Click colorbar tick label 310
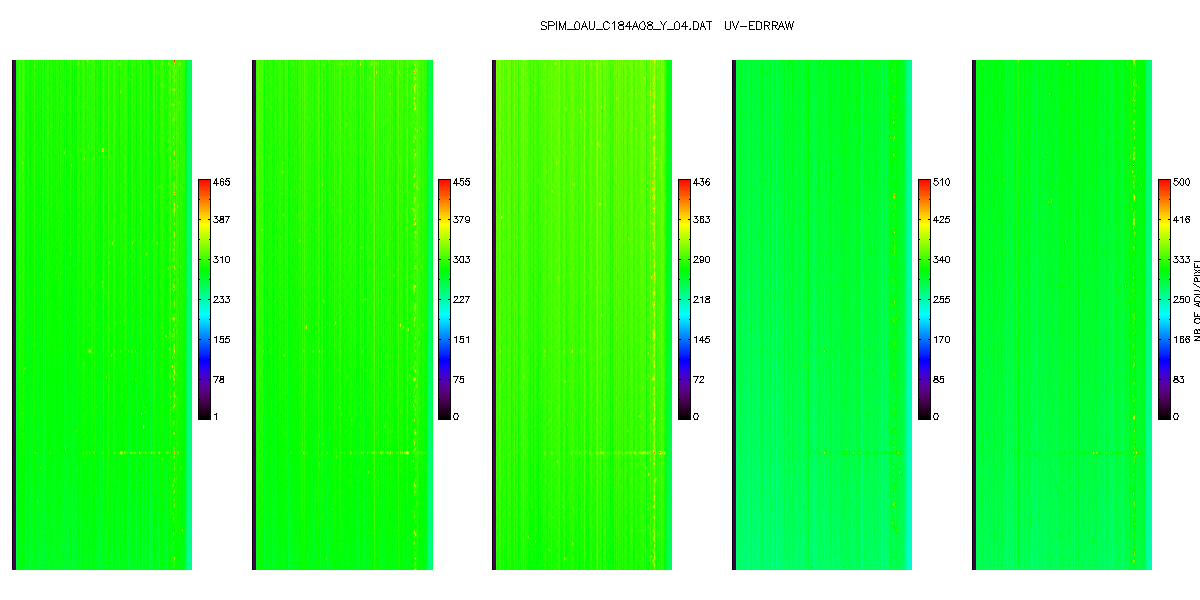The image size is (1200, 600). (222, 260)
